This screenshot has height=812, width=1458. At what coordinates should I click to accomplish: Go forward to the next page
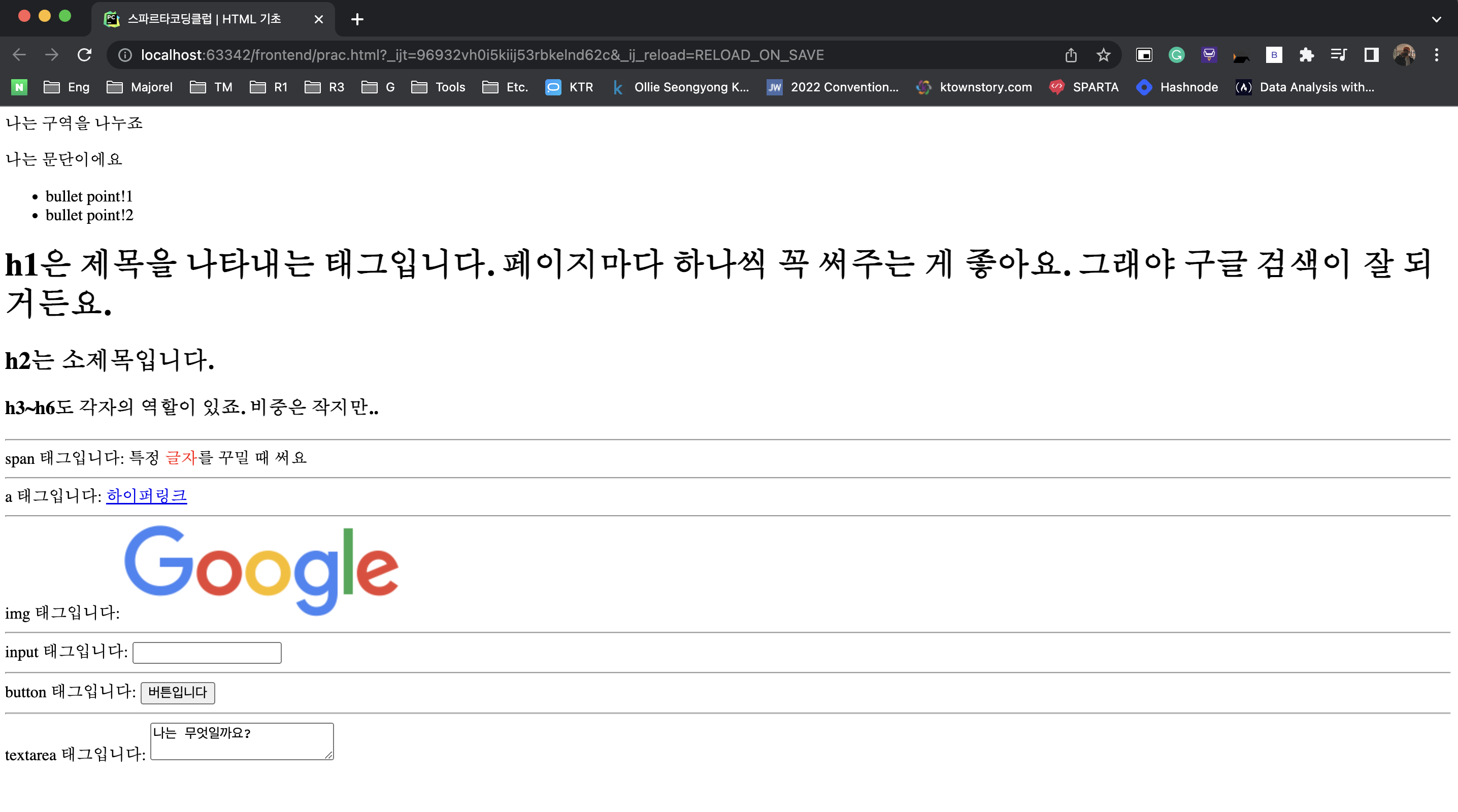(51, 55)
